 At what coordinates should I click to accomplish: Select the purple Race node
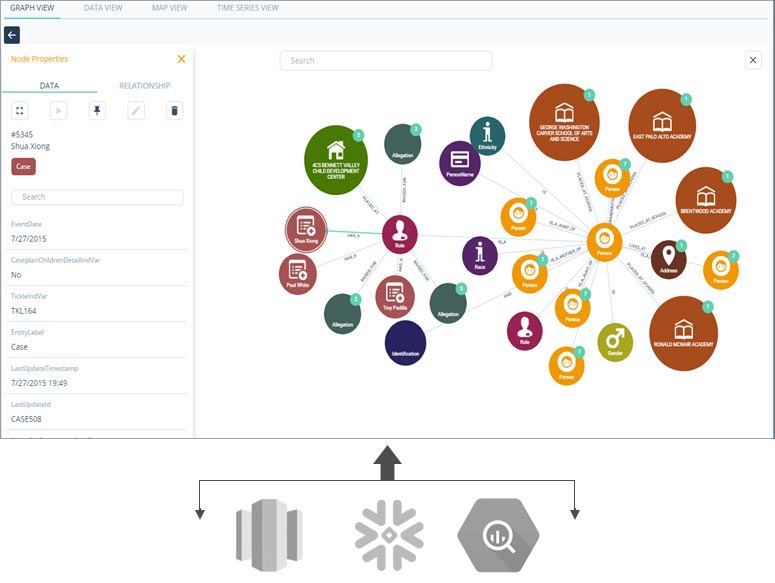[x=480, y=255]
